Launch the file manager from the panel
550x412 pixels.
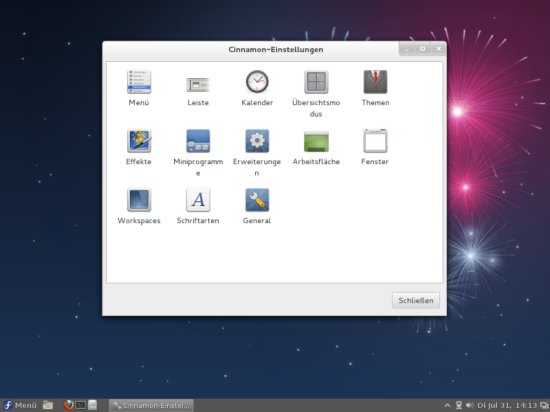click(48, 405)
